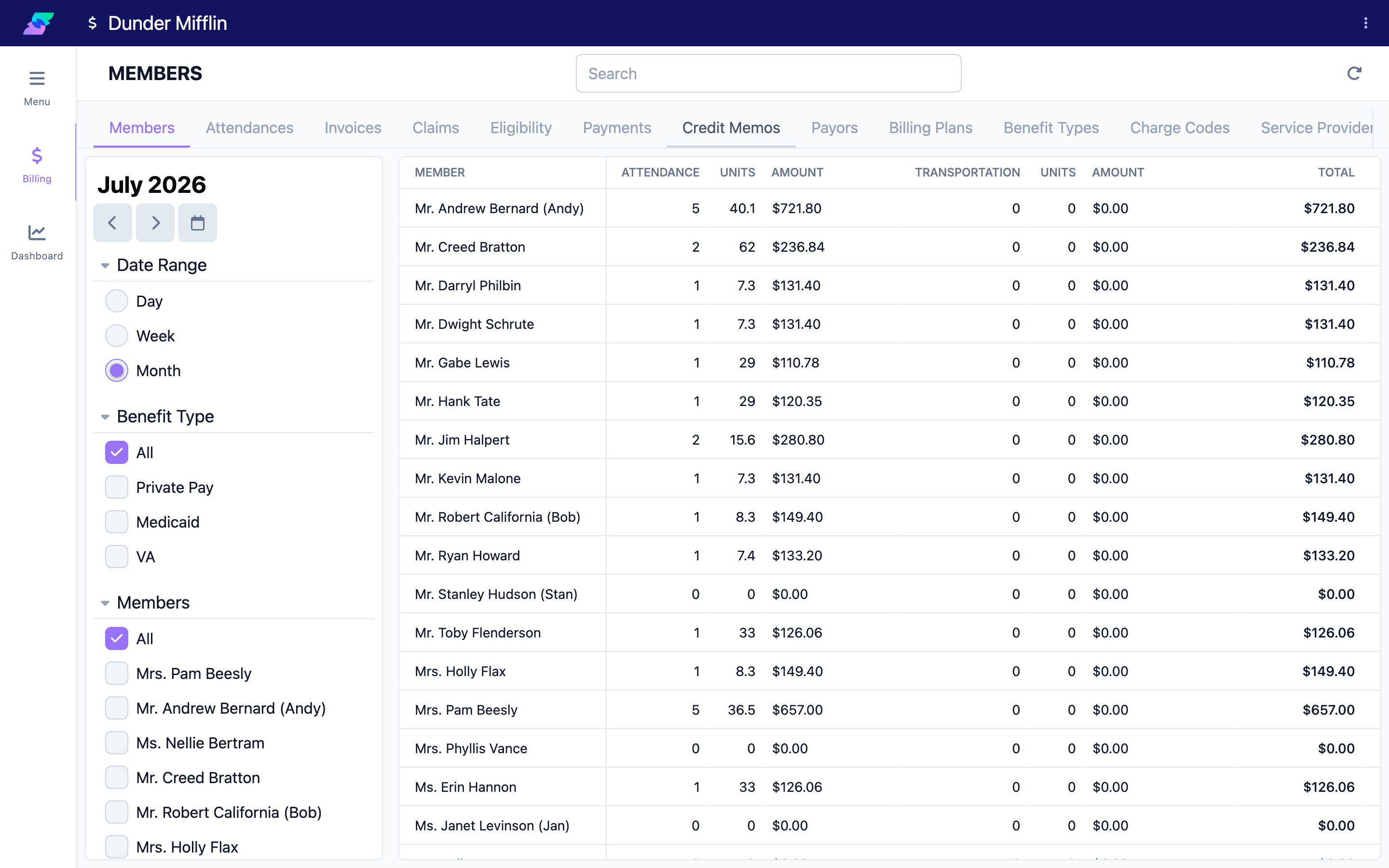This screenshot has height=868, width=1389.
Task: Collapse the Benefit Type section
Action: click(x=105, y=417)
